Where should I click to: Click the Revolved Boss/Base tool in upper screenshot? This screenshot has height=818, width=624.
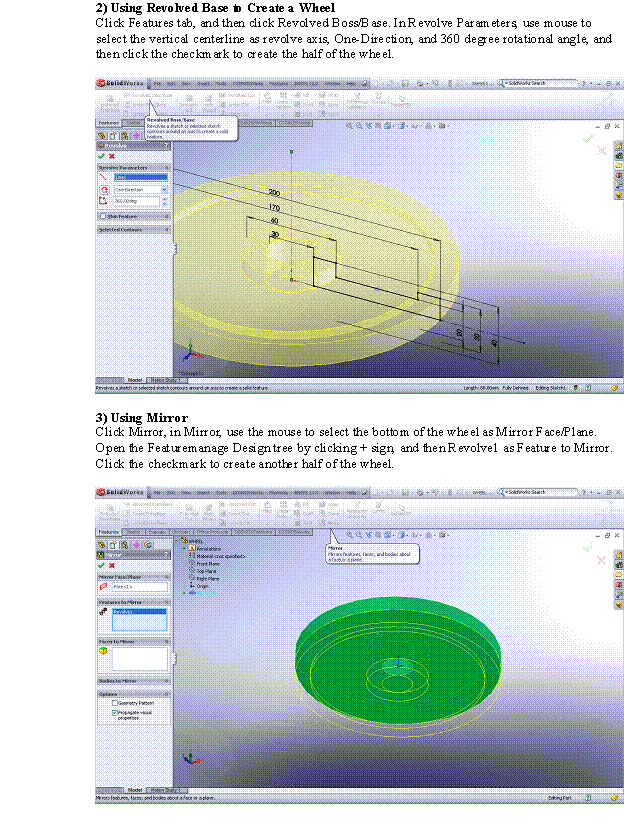click(148, 95)
